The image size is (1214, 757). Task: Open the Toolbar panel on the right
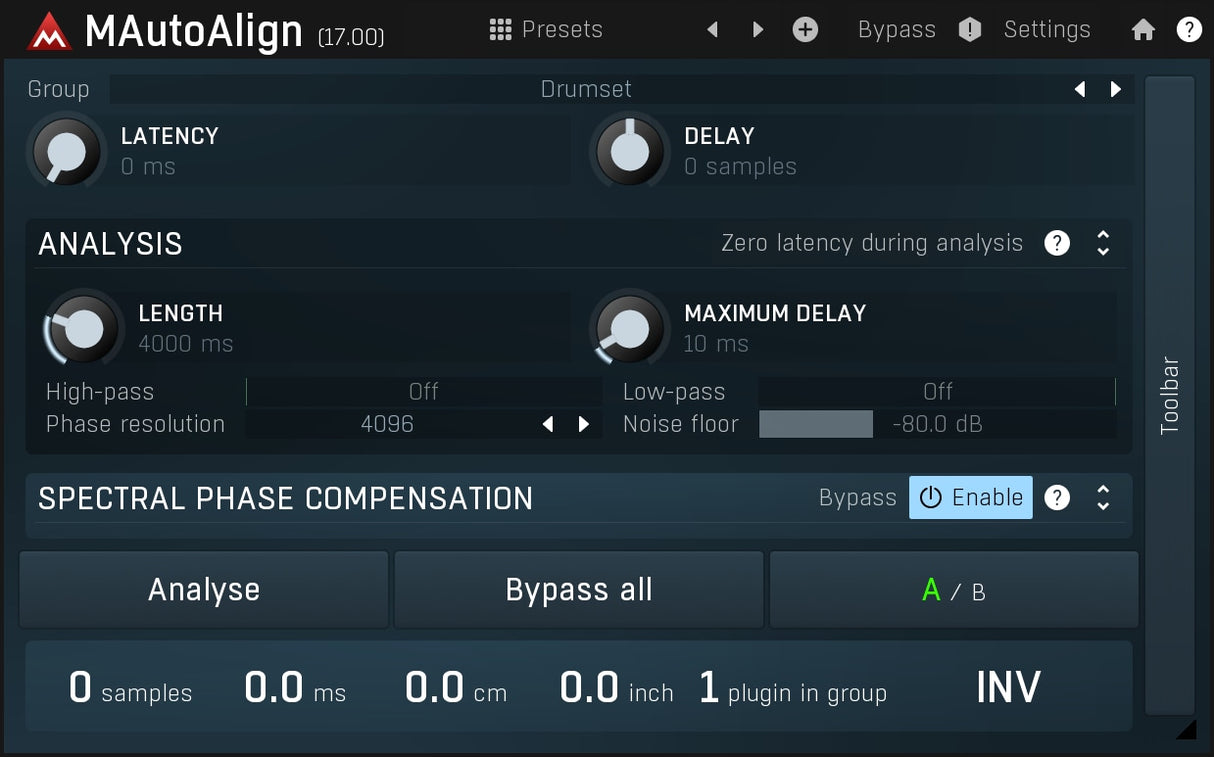click(1170, 390)
